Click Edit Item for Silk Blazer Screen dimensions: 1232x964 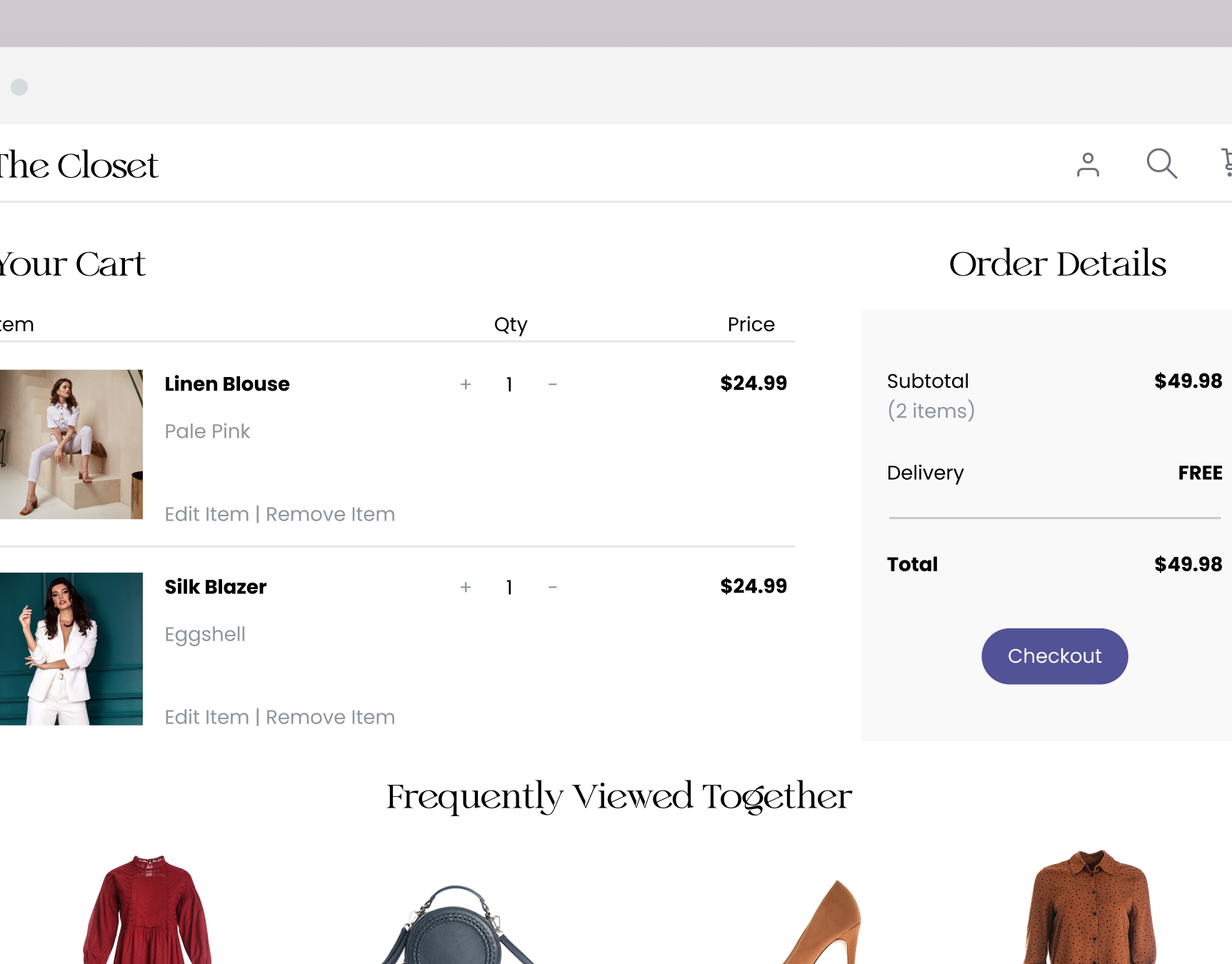coord(207,717)
